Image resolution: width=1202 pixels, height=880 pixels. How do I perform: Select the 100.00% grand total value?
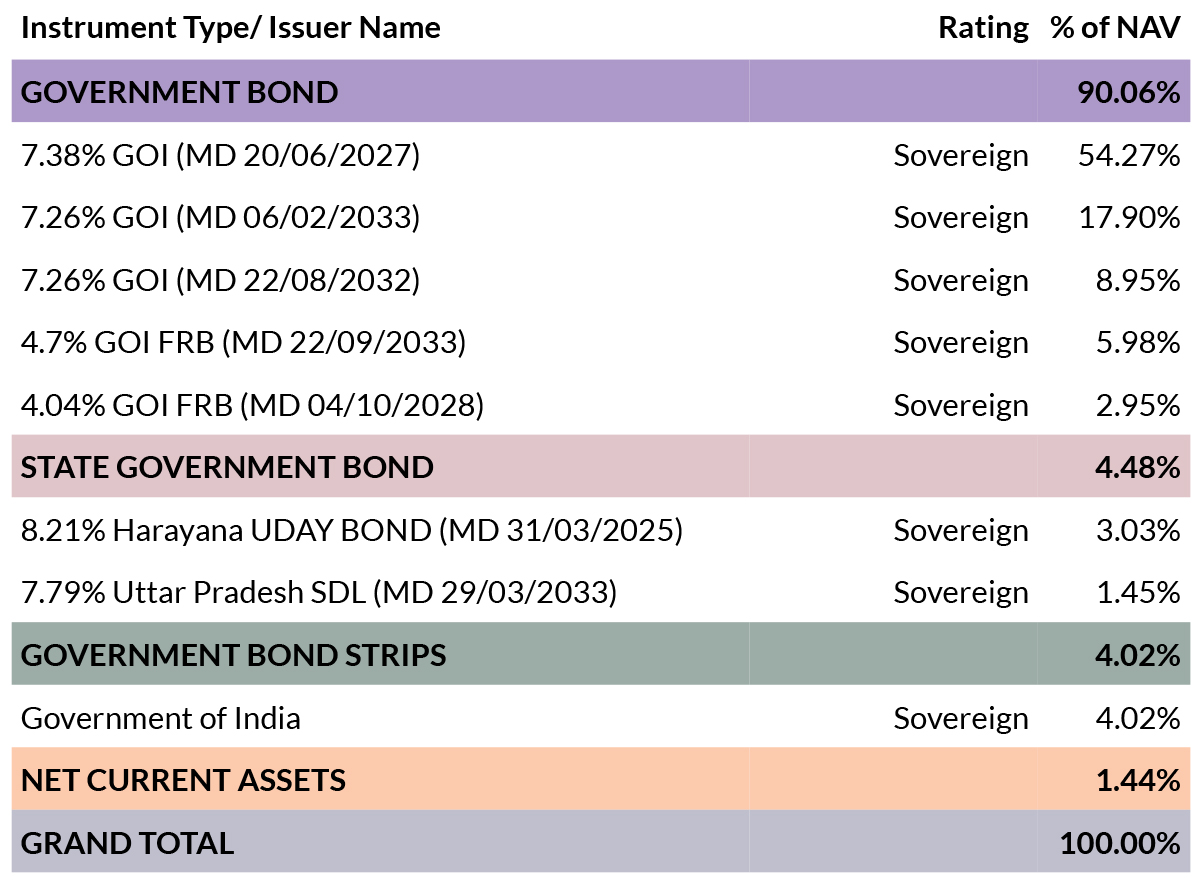pyautogui.click(x=1120, y=842)
